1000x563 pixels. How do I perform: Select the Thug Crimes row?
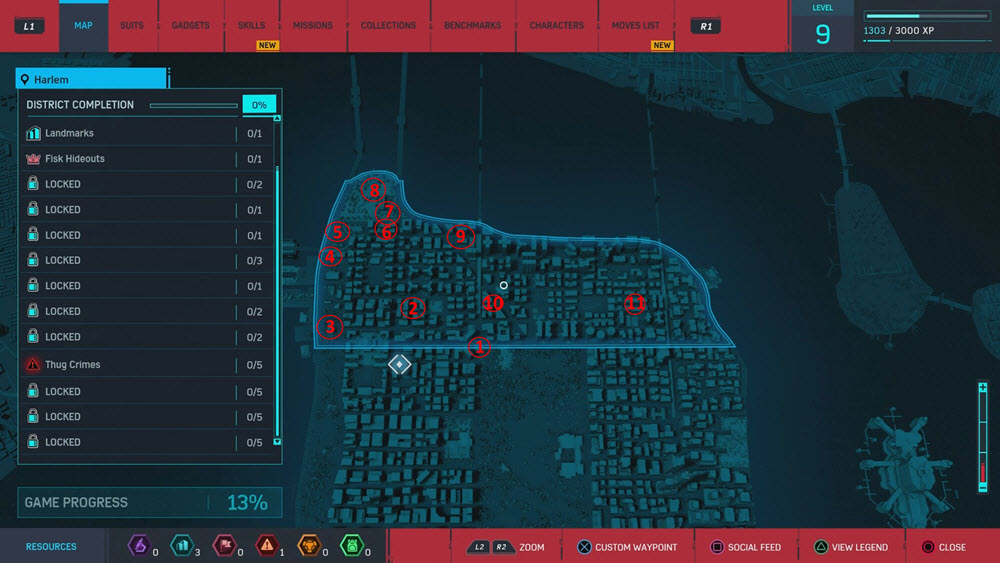(145, 365)
